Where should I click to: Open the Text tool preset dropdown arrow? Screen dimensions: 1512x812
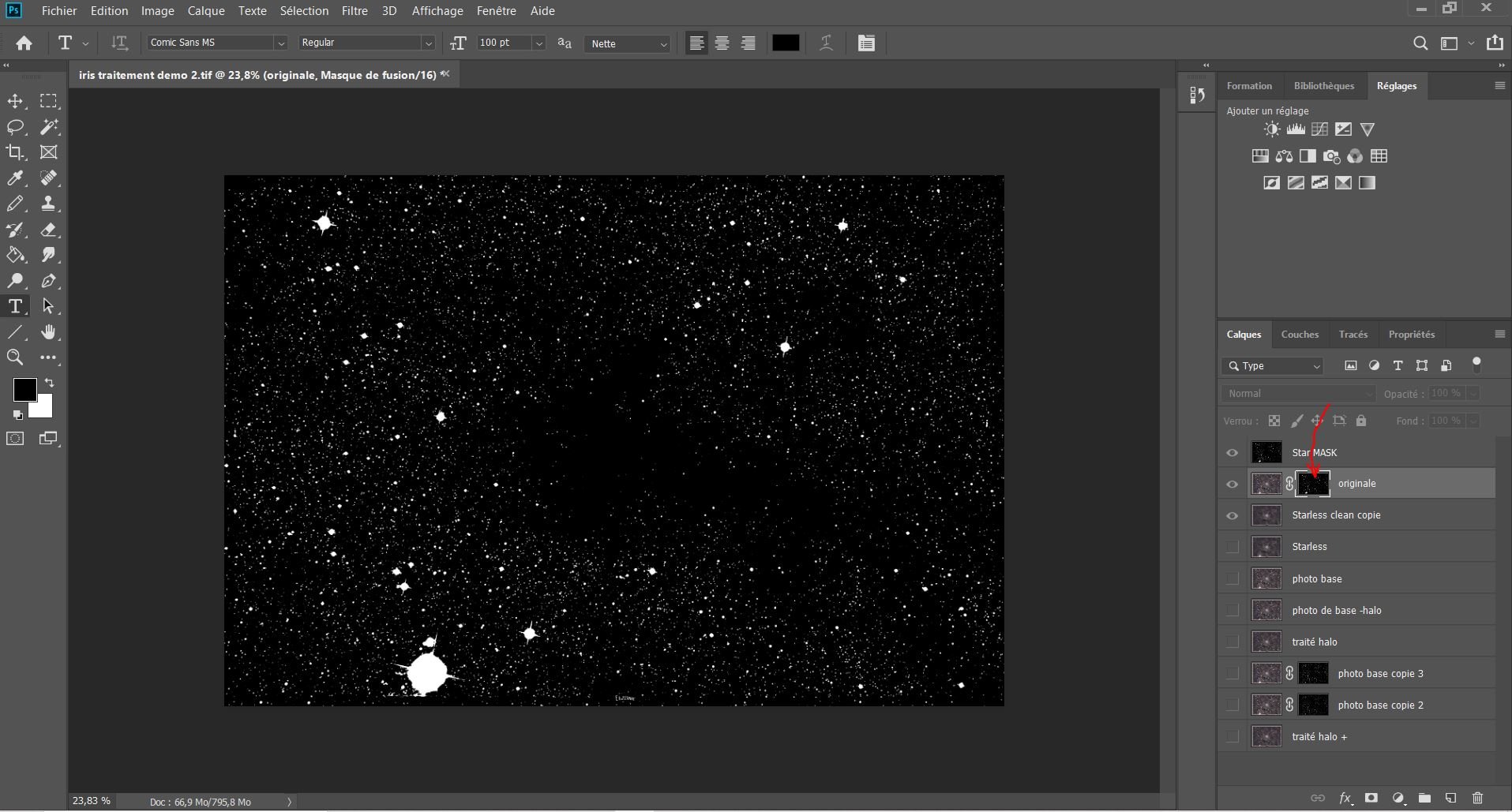(x=85, y=43)
